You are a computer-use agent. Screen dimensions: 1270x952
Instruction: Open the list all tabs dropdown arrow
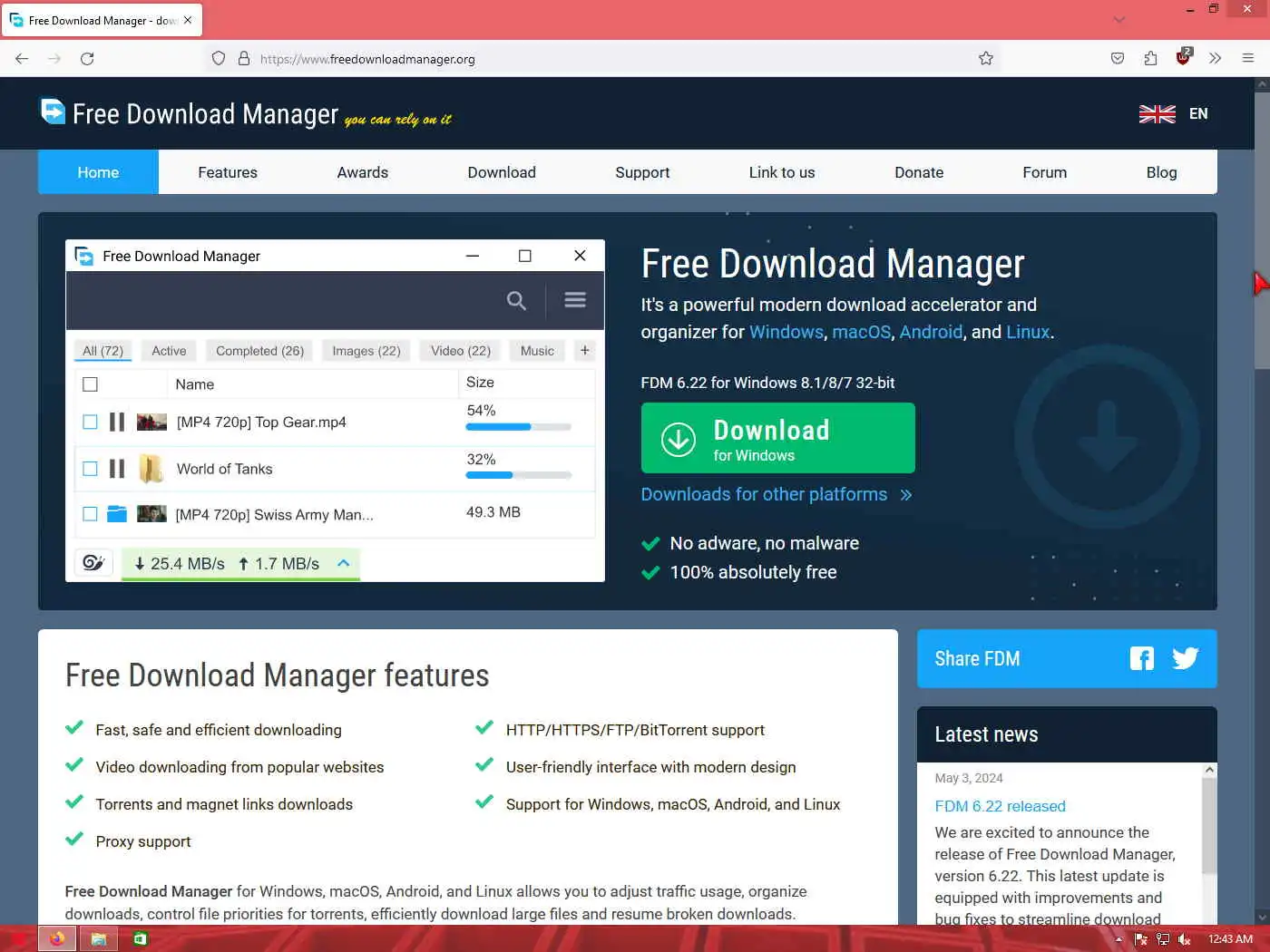[1119, 19]
